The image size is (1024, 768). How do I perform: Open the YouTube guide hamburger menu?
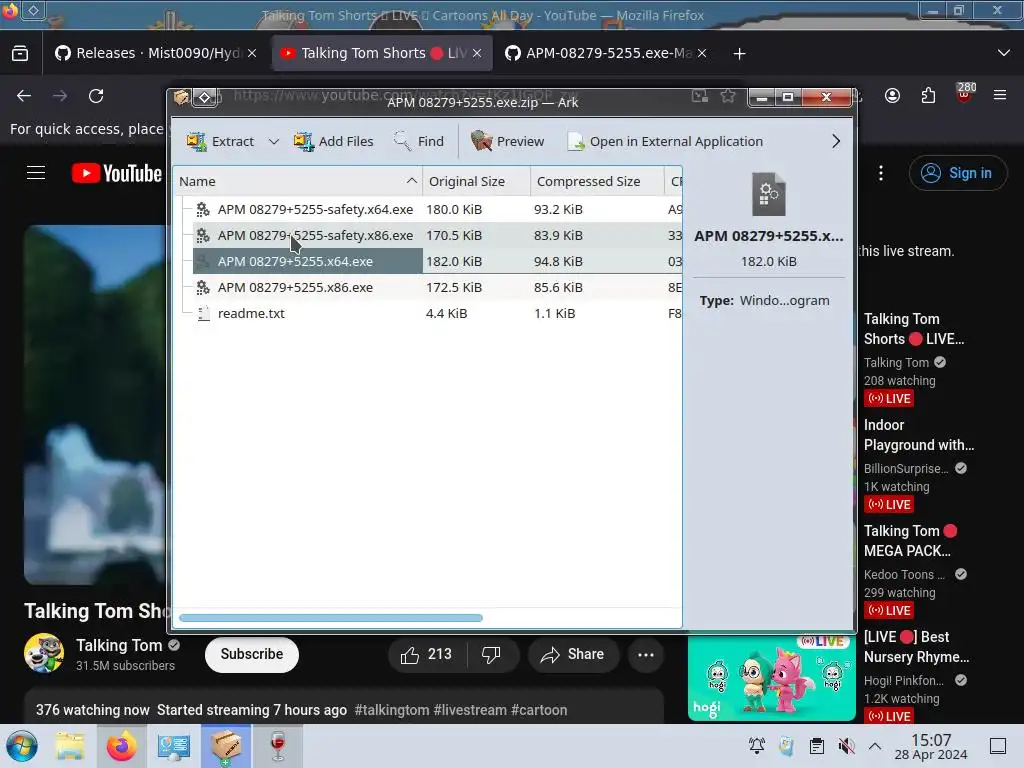coord(36,173)
